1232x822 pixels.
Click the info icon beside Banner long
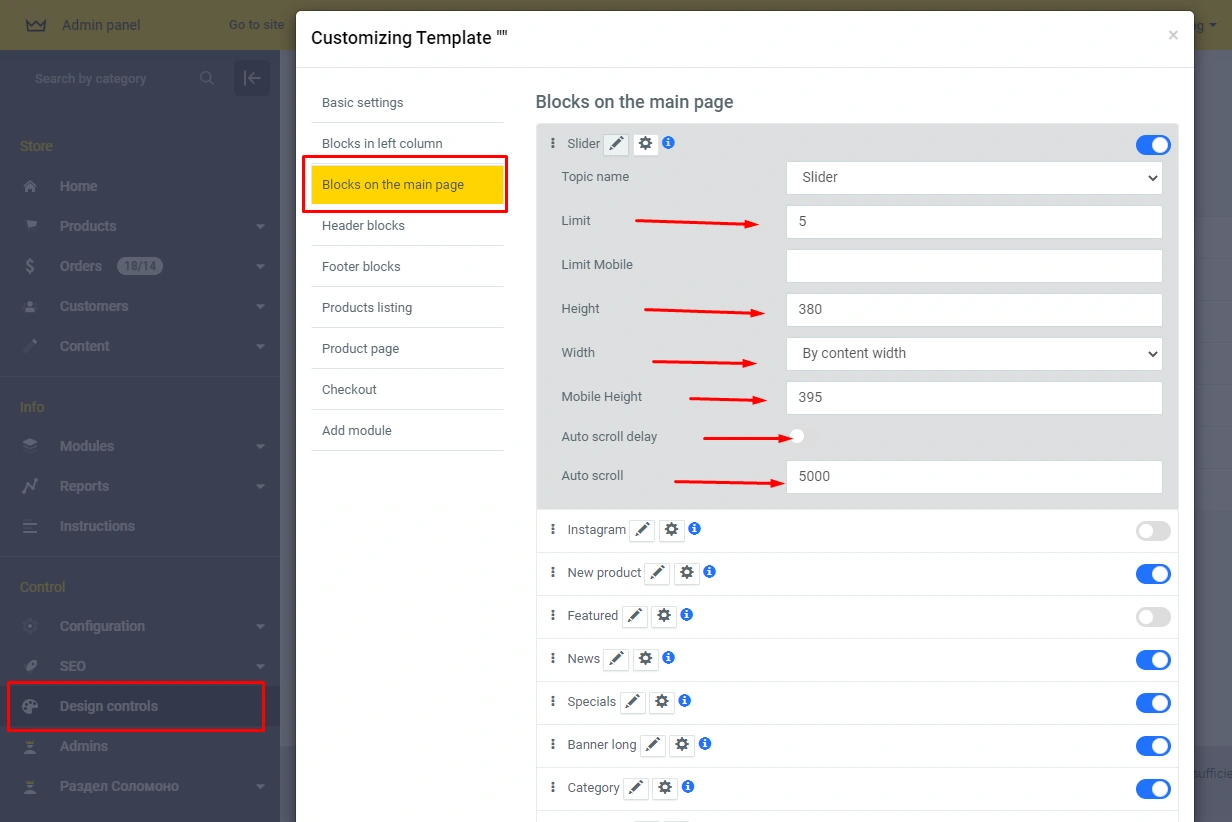[705, 744]
